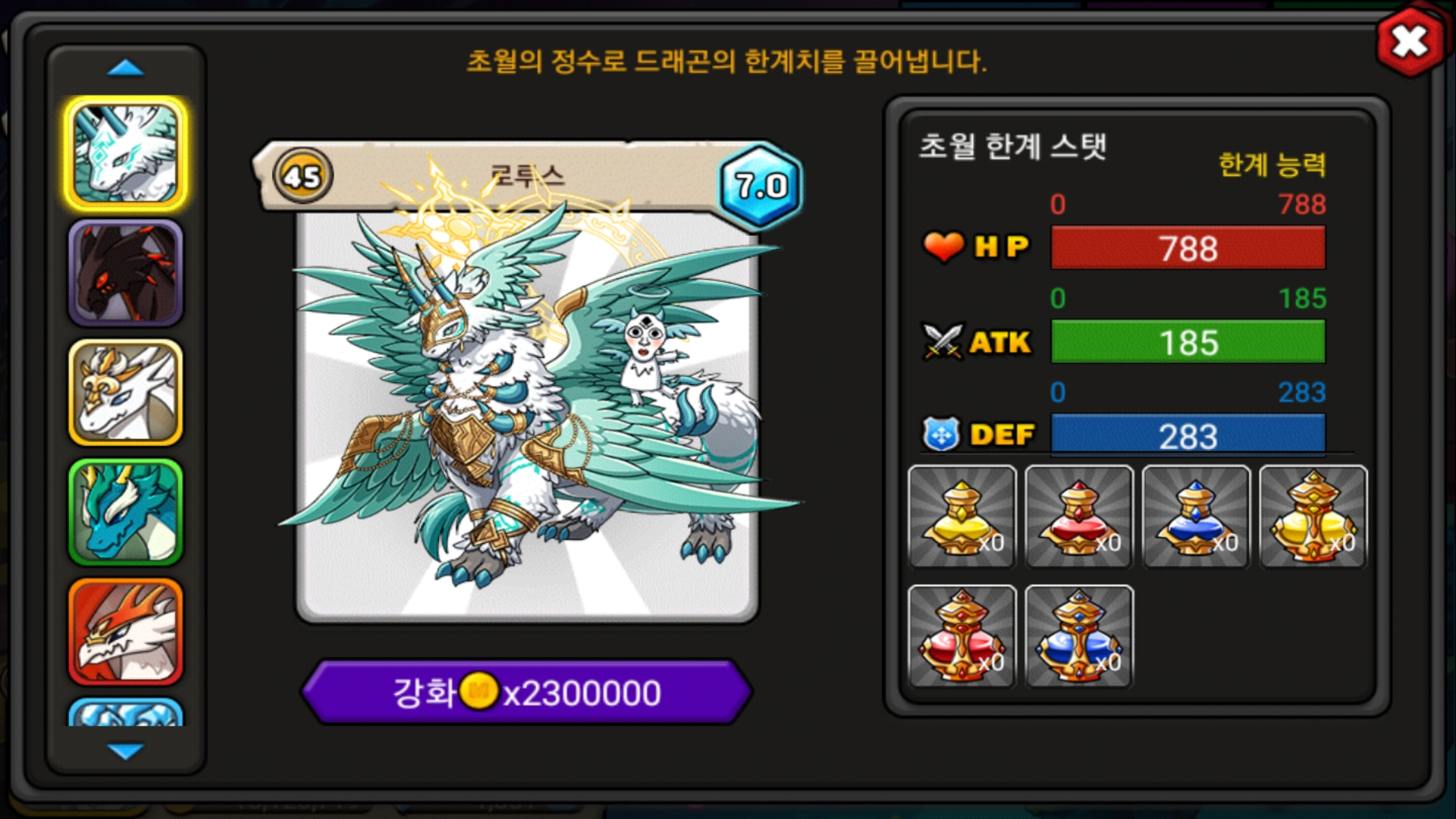Select the white-teal dragon portrait thumbnail
The width and height of the screenshot is (1456, 819).
pyautogui.click(x=126, y=154)
